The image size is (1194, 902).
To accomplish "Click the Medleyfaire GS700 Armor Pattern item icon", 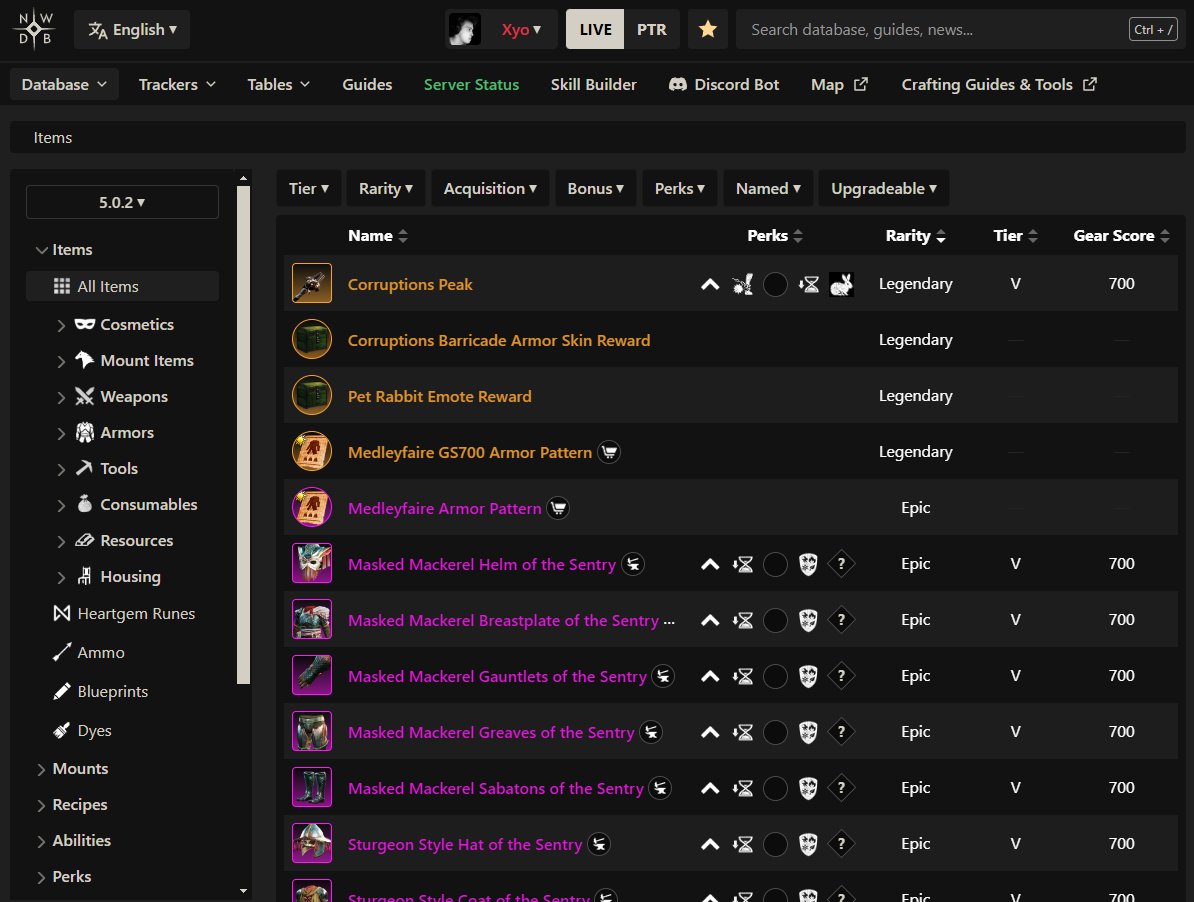I will [311, 451].
